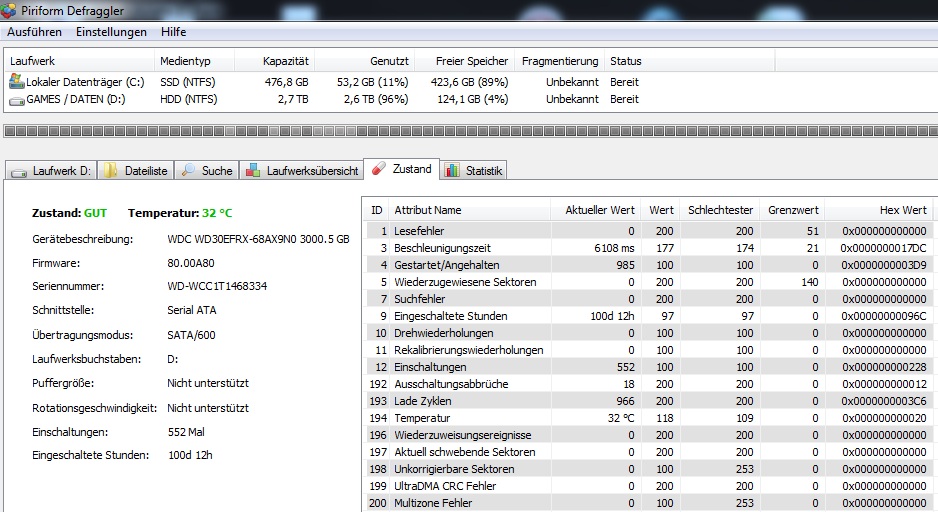Viewport: 938px width, 512px height.
Task: Sort drives by Genutzt column header
Action: [x=364, y=61]
